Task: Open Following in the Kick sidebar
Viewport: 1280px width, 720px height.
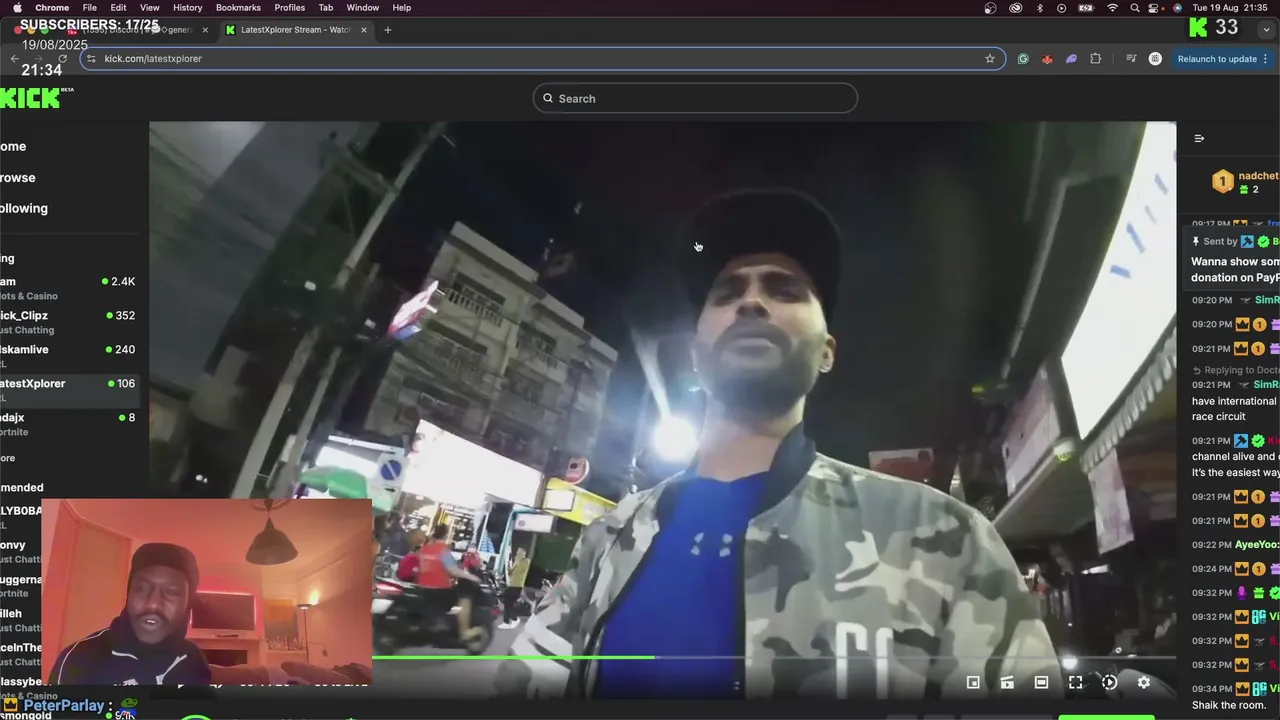Action: click(24, 208)
